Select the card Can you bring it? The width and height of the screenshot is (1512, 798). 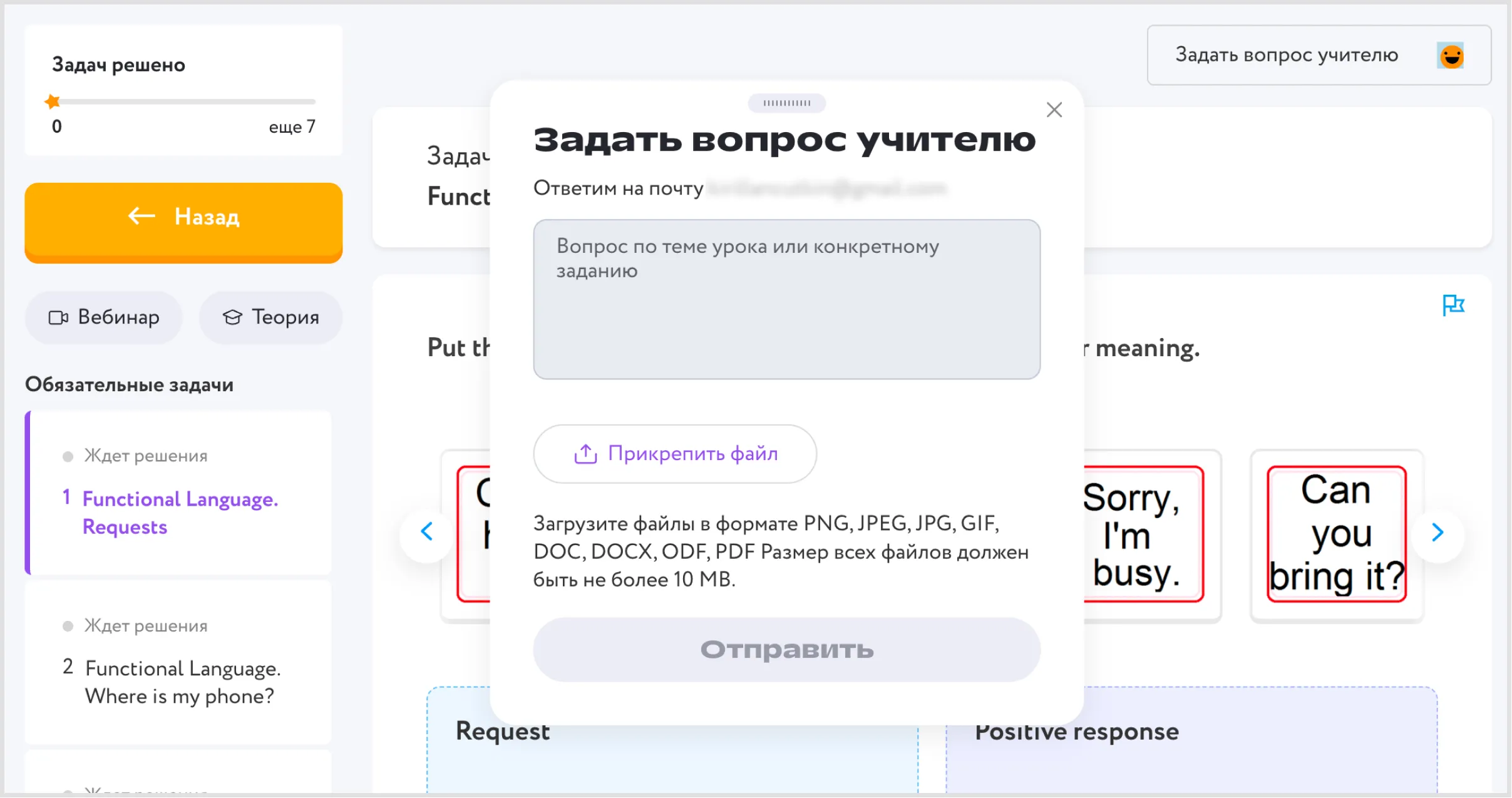tap(1337, 533)
